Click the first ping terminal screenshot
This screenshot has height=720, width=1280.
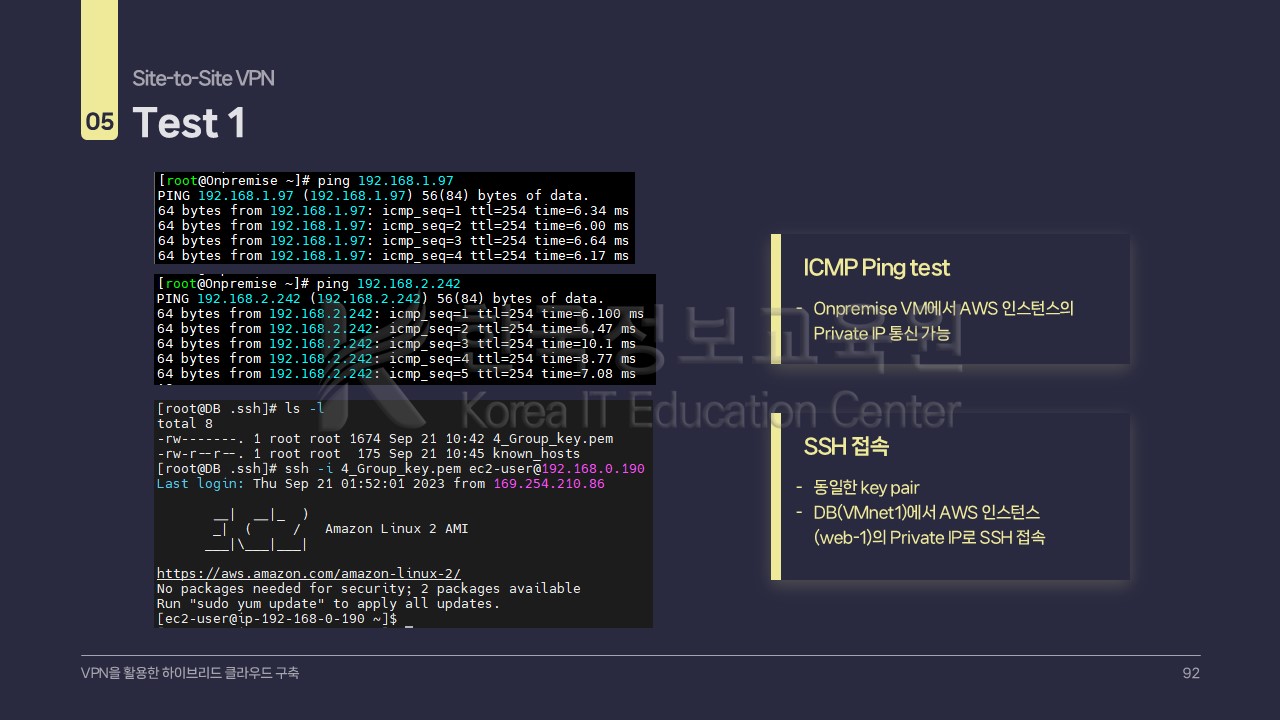pos(395,218)
